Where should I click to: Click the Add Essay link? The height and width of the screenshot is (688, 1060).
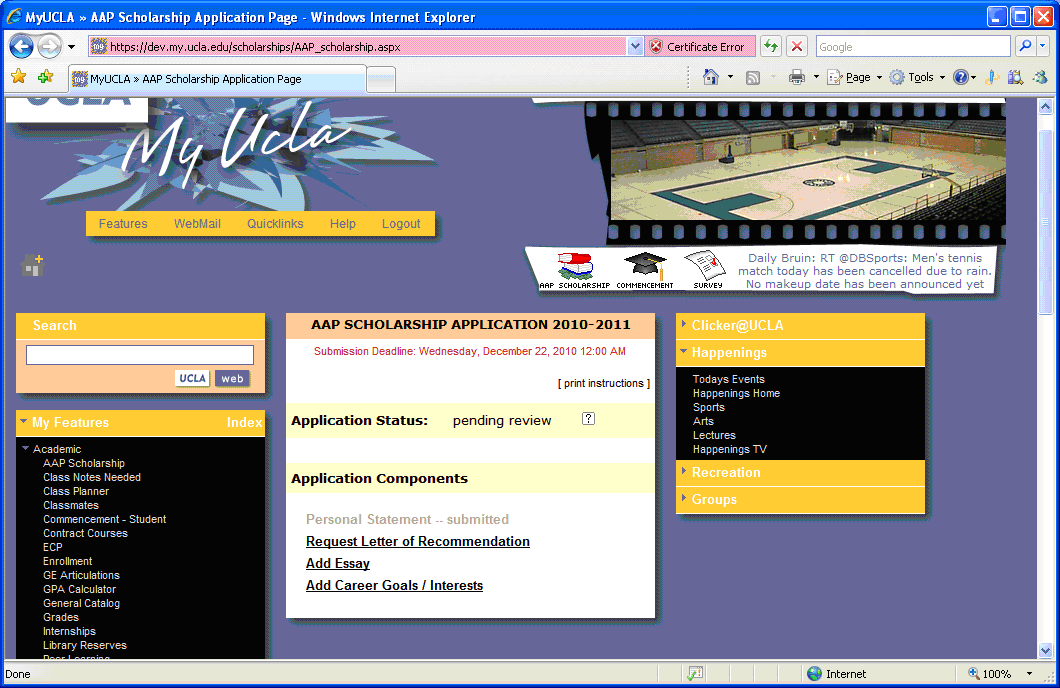(337, 563)
